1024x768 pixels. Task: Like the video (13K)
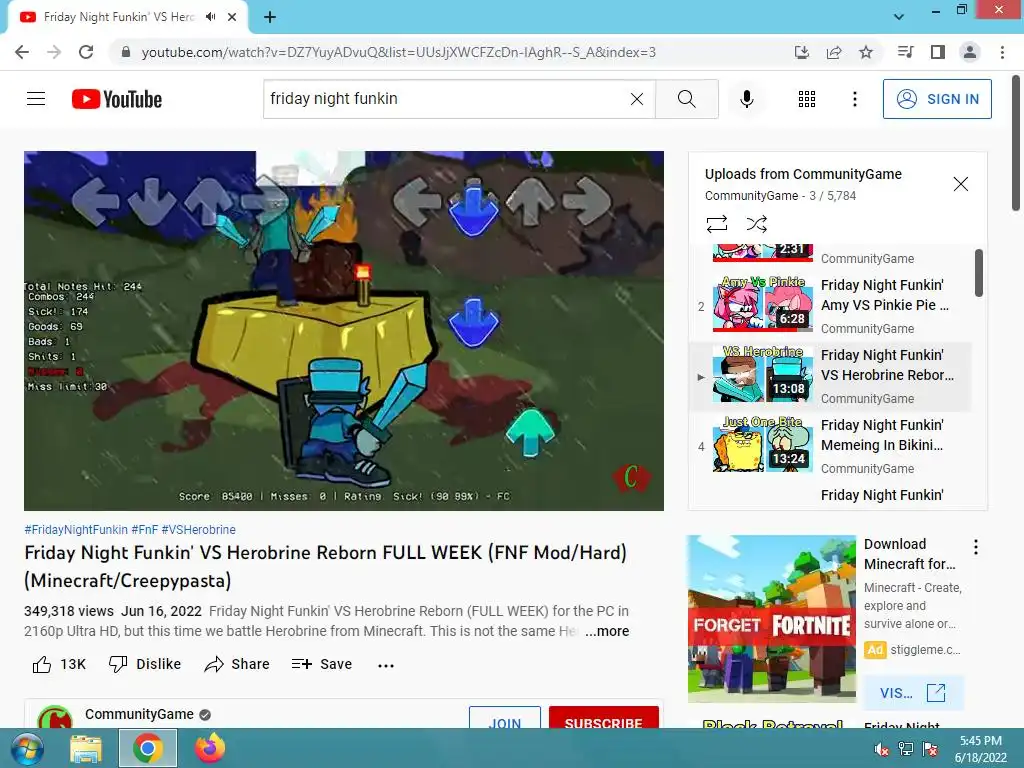[59, 664]
